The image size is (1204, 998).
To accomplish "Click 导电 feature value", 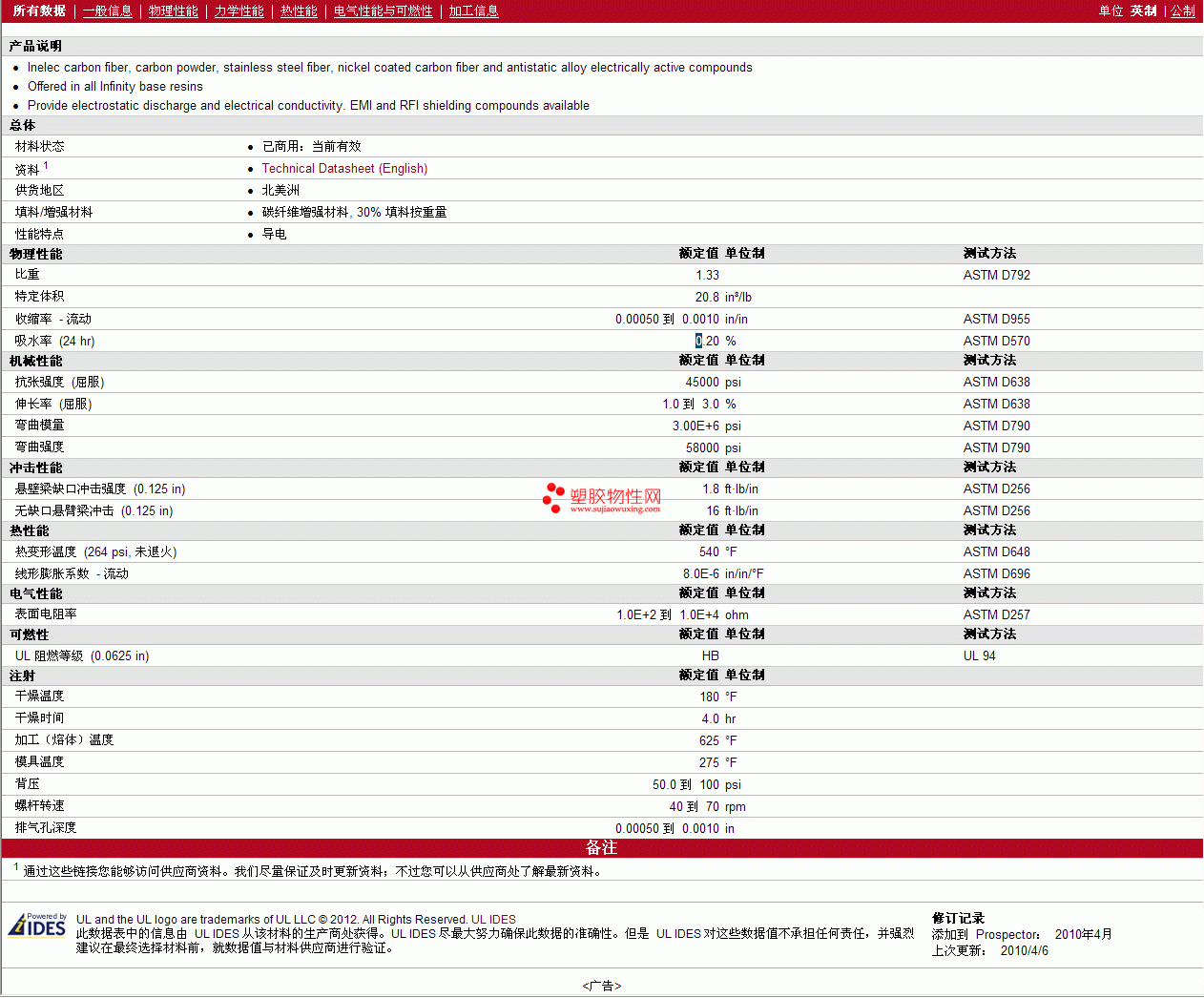I will [275, 235].
